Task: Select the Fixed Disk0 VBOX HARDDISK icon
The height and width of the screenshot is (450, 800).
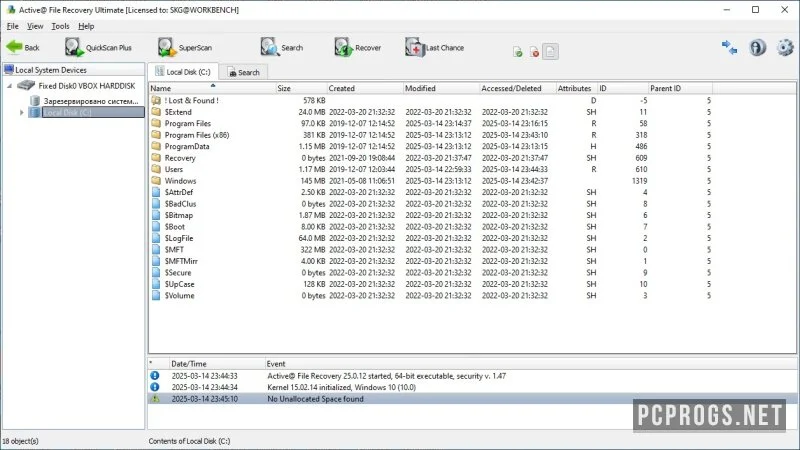Action: point(26,86)
